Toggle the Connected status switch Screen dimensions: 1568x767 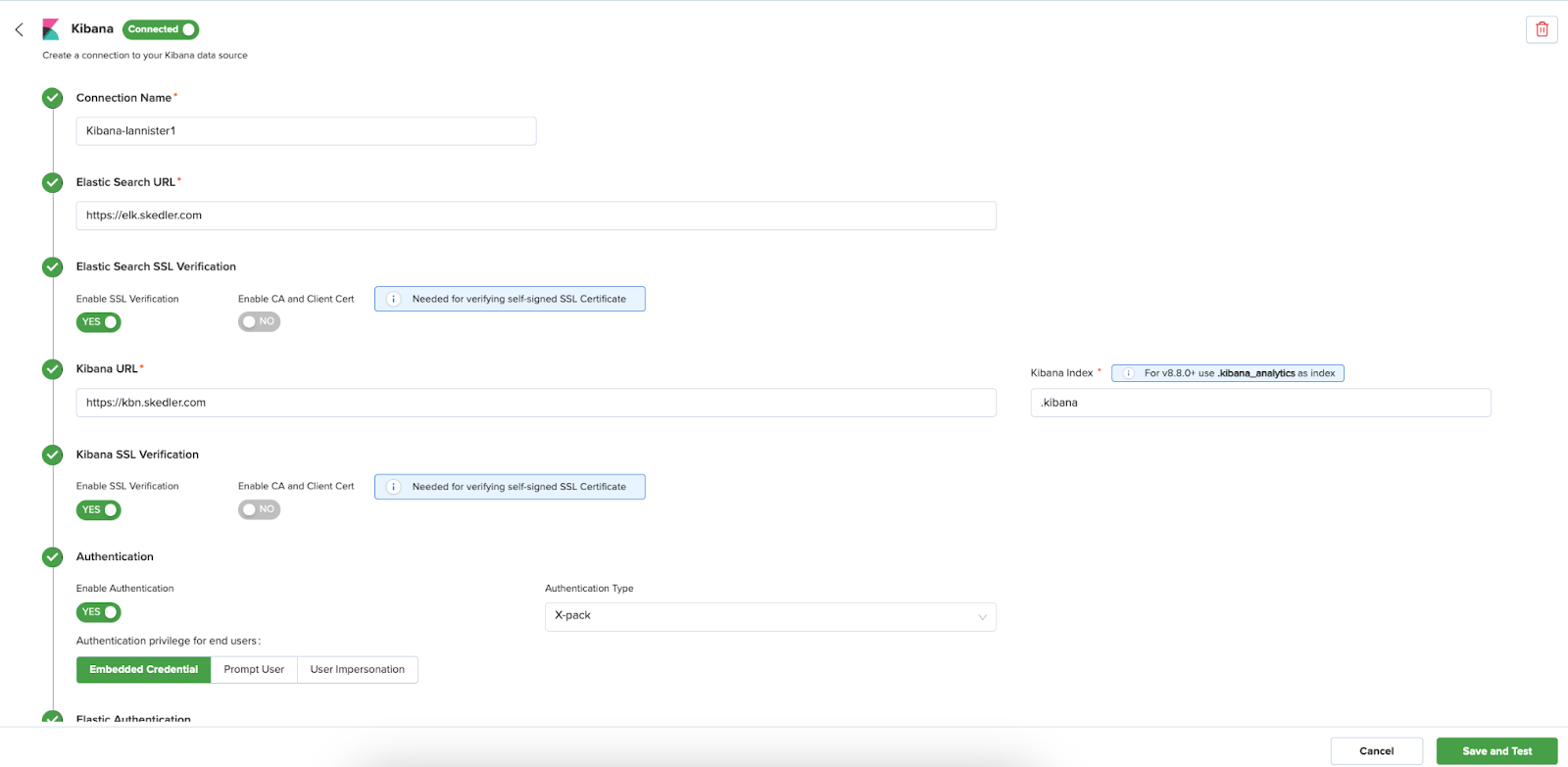[161, 29]
